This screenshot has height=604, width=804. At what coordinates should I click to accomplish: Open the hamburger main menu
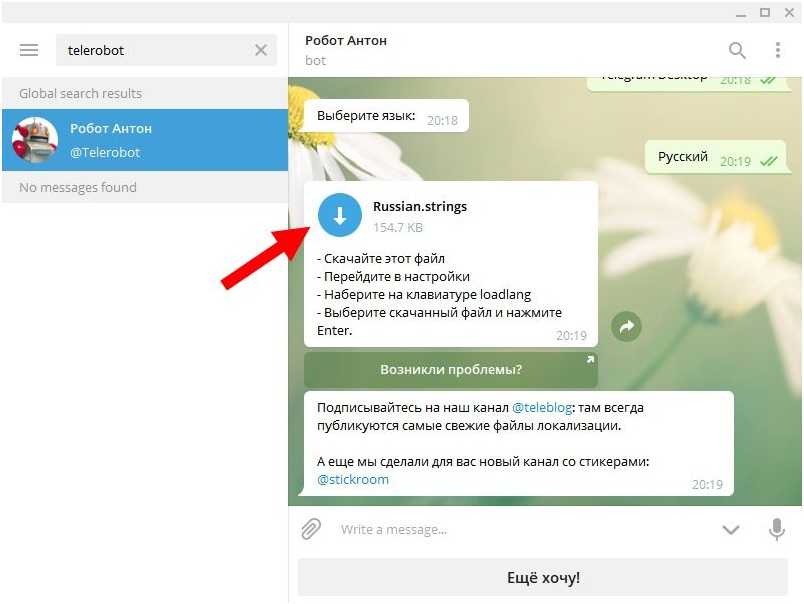click(29, 50)
